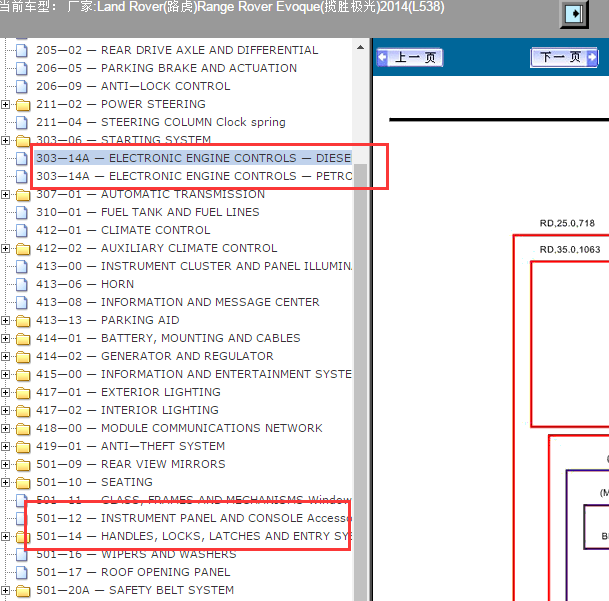Expand the 412-02 AUXILIARY CLIMATE CONTROL folder
Viewport: 609px width, 601px height.
(5, 248)
